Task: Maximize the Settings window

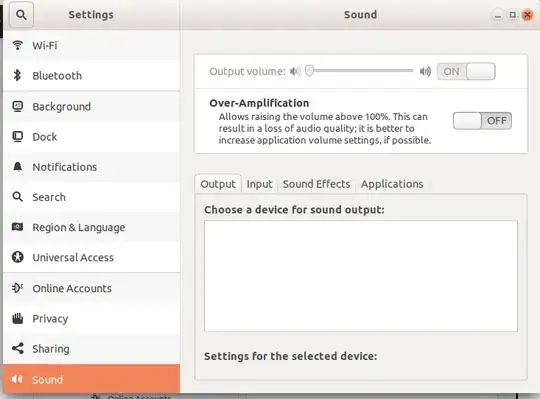Action: tap(512, 15)
